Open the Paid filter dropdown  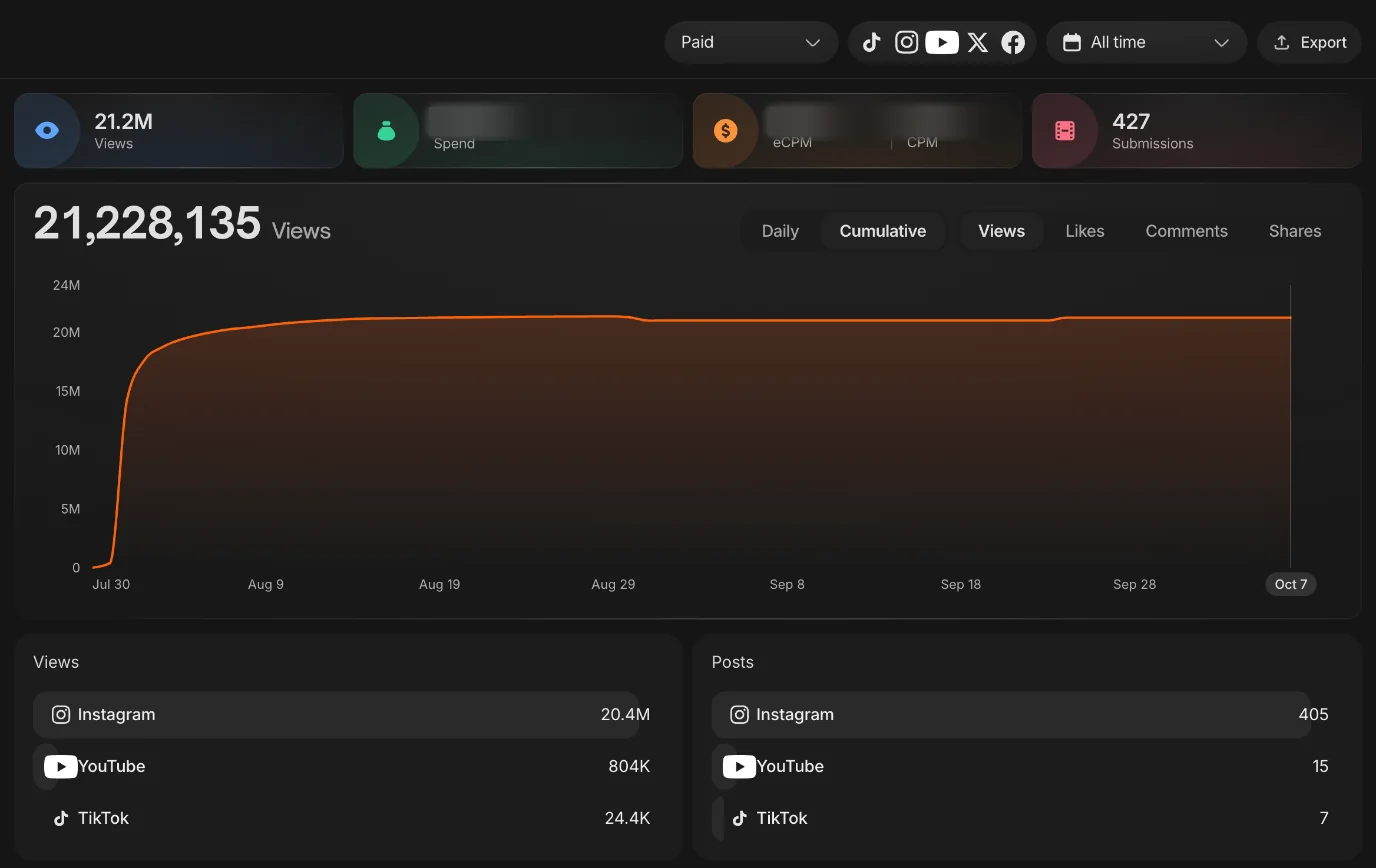(x=751, y=42)
